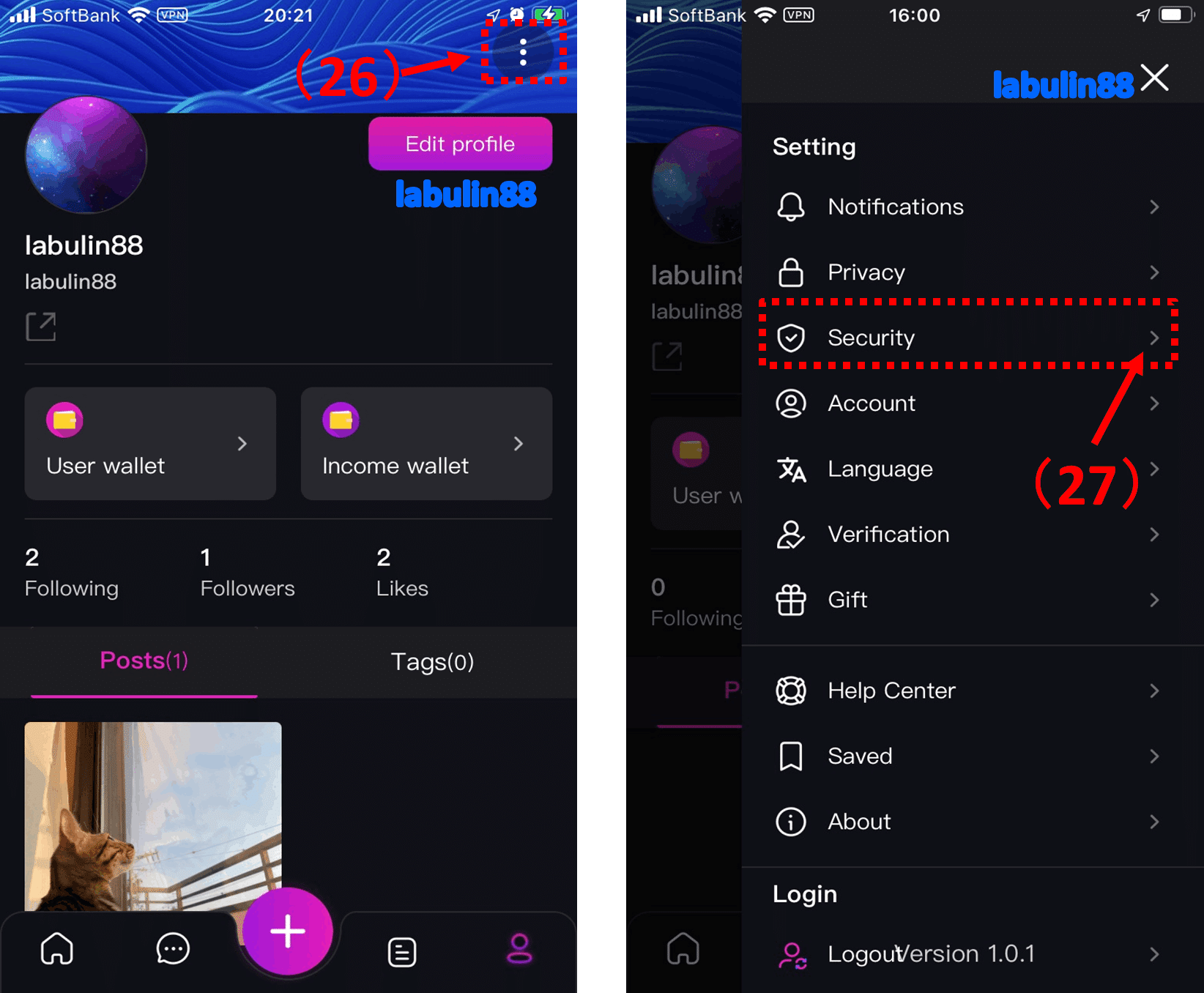
Task: Expand the User wallet card
Action: 150,444
